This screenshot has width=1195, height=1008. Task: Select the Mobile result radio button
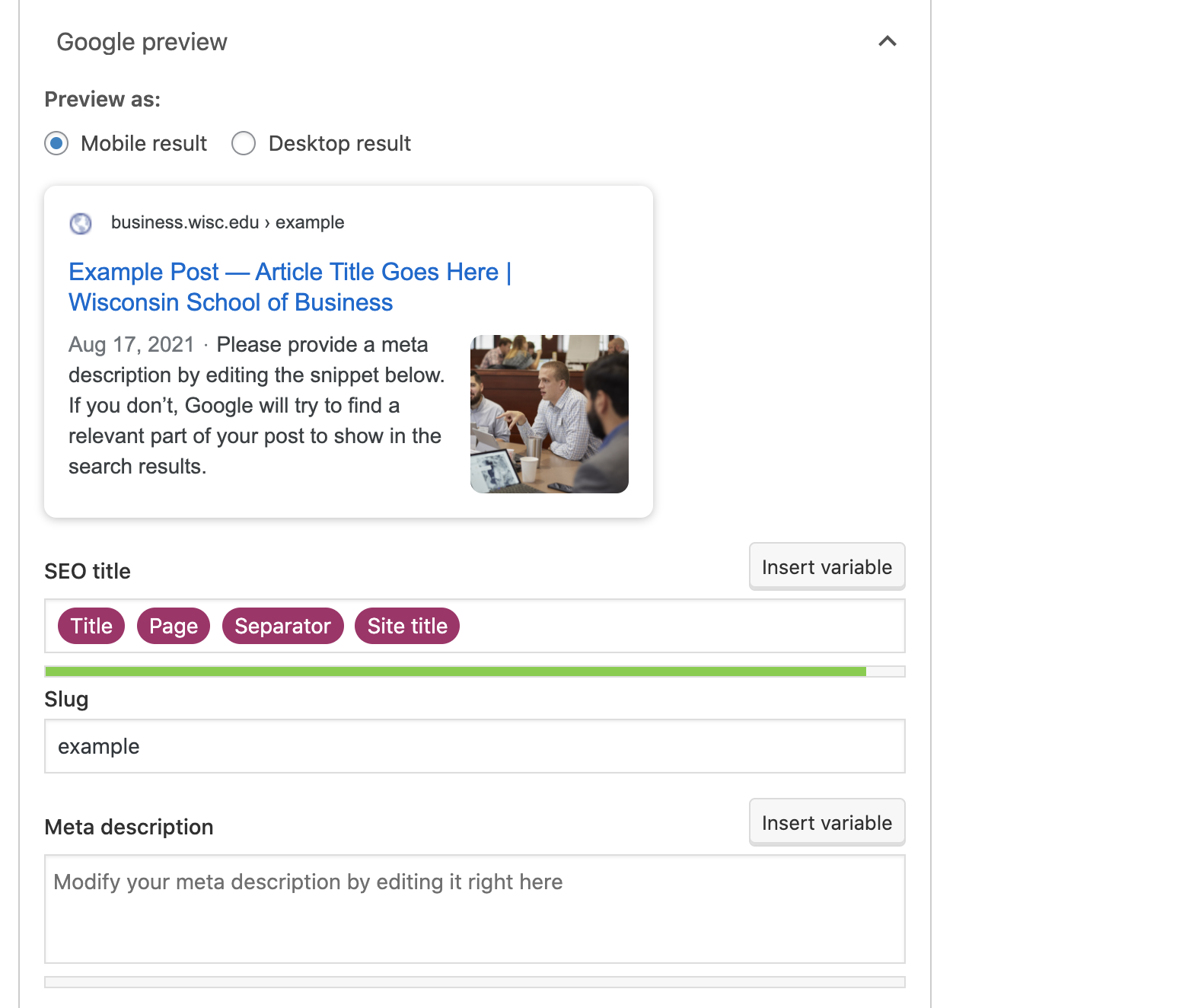click(56, 143)
